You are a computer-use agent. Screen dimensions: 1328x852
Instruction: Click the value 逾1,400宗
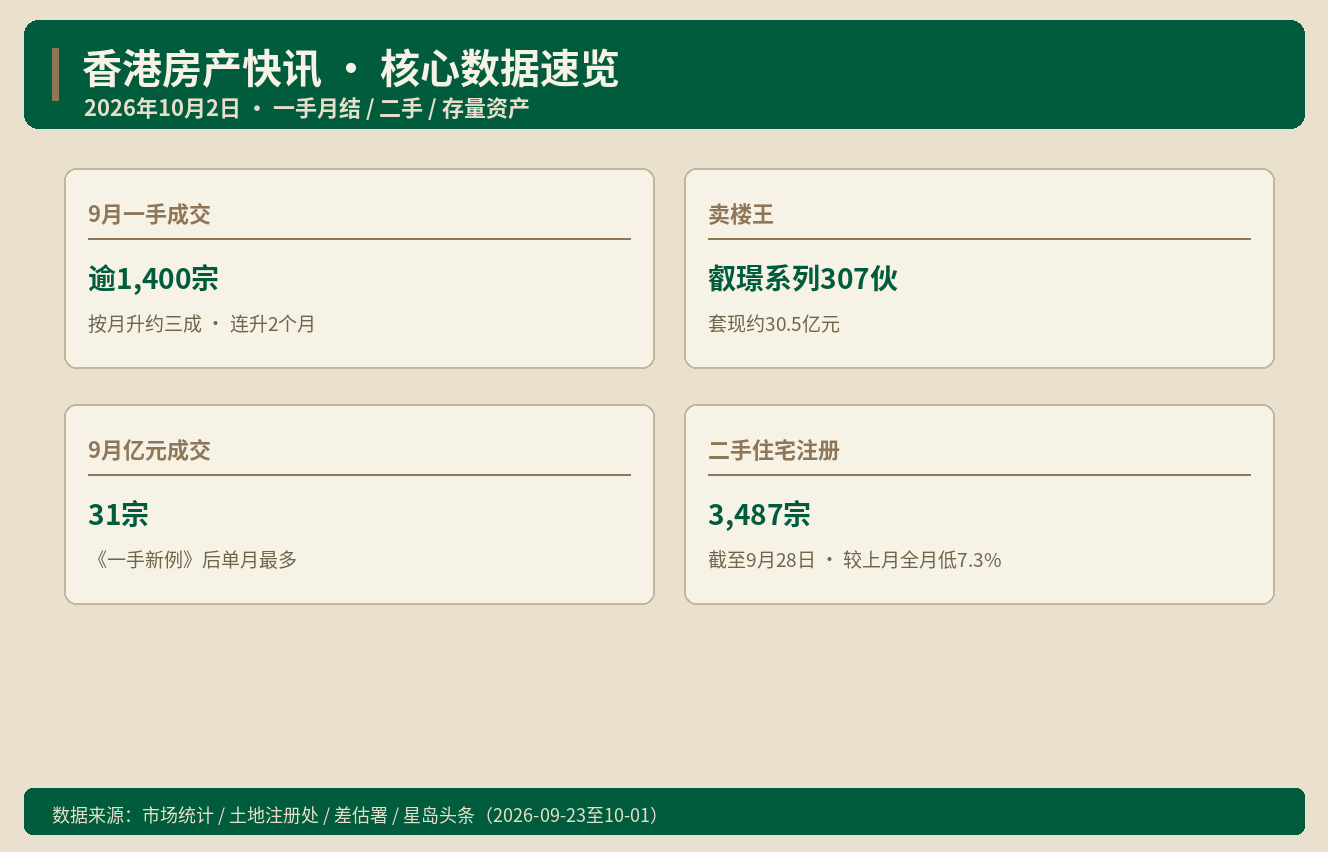click(153, 279)
